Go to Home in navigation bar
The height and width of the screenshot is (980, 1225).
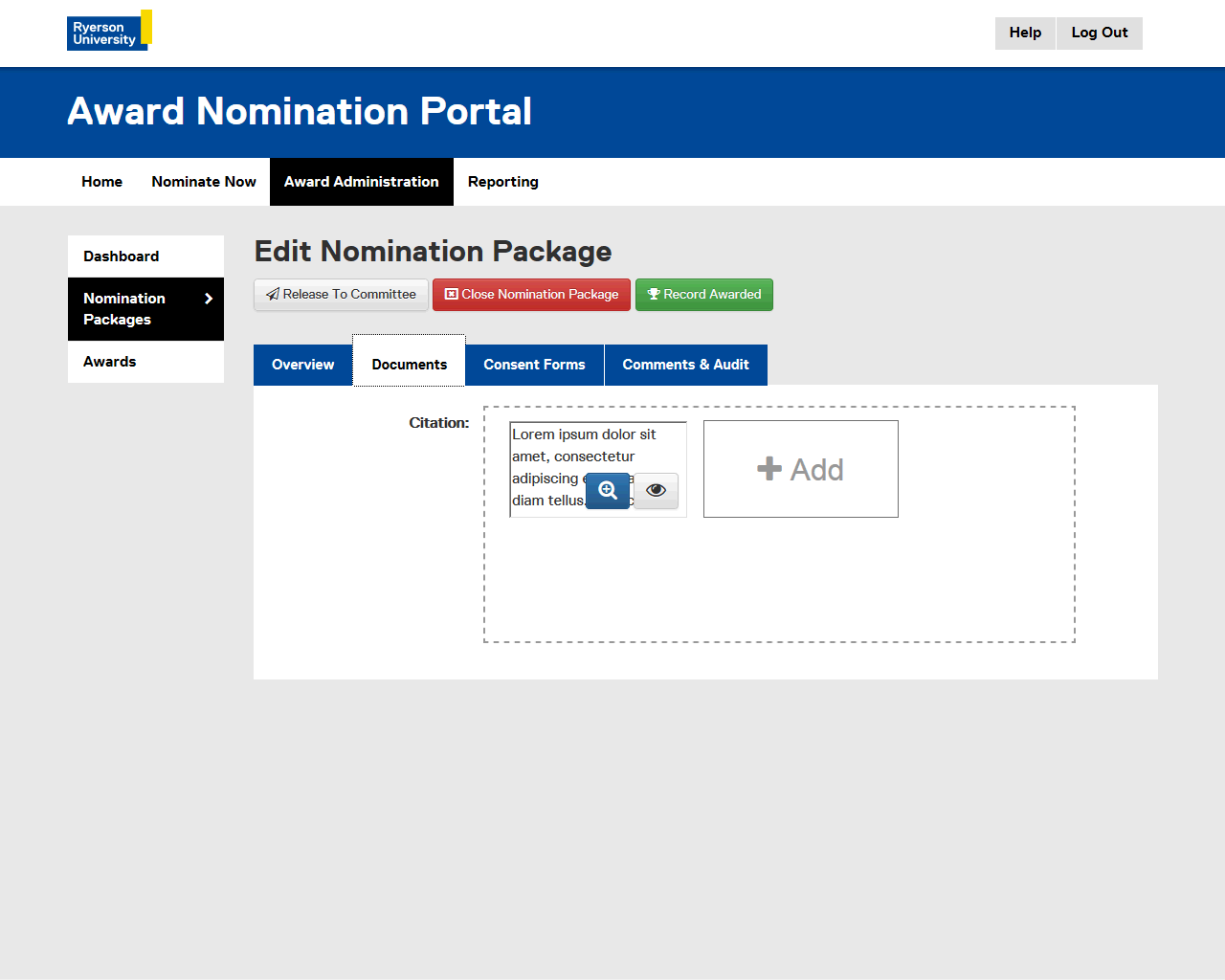pyautogui.click(x=101, y=182)
